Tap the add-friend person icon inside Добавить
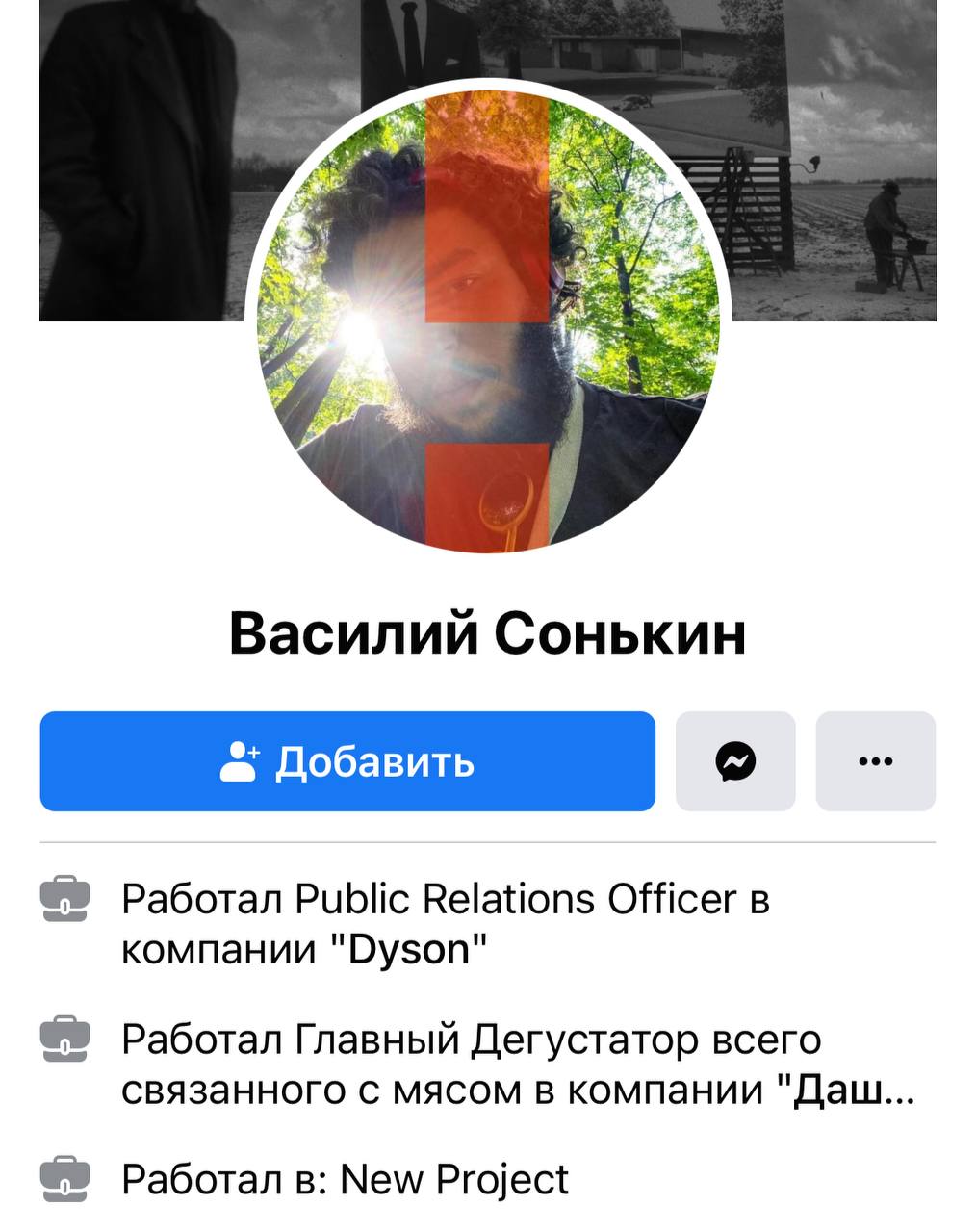The image size is (976, 1232). 239,760
